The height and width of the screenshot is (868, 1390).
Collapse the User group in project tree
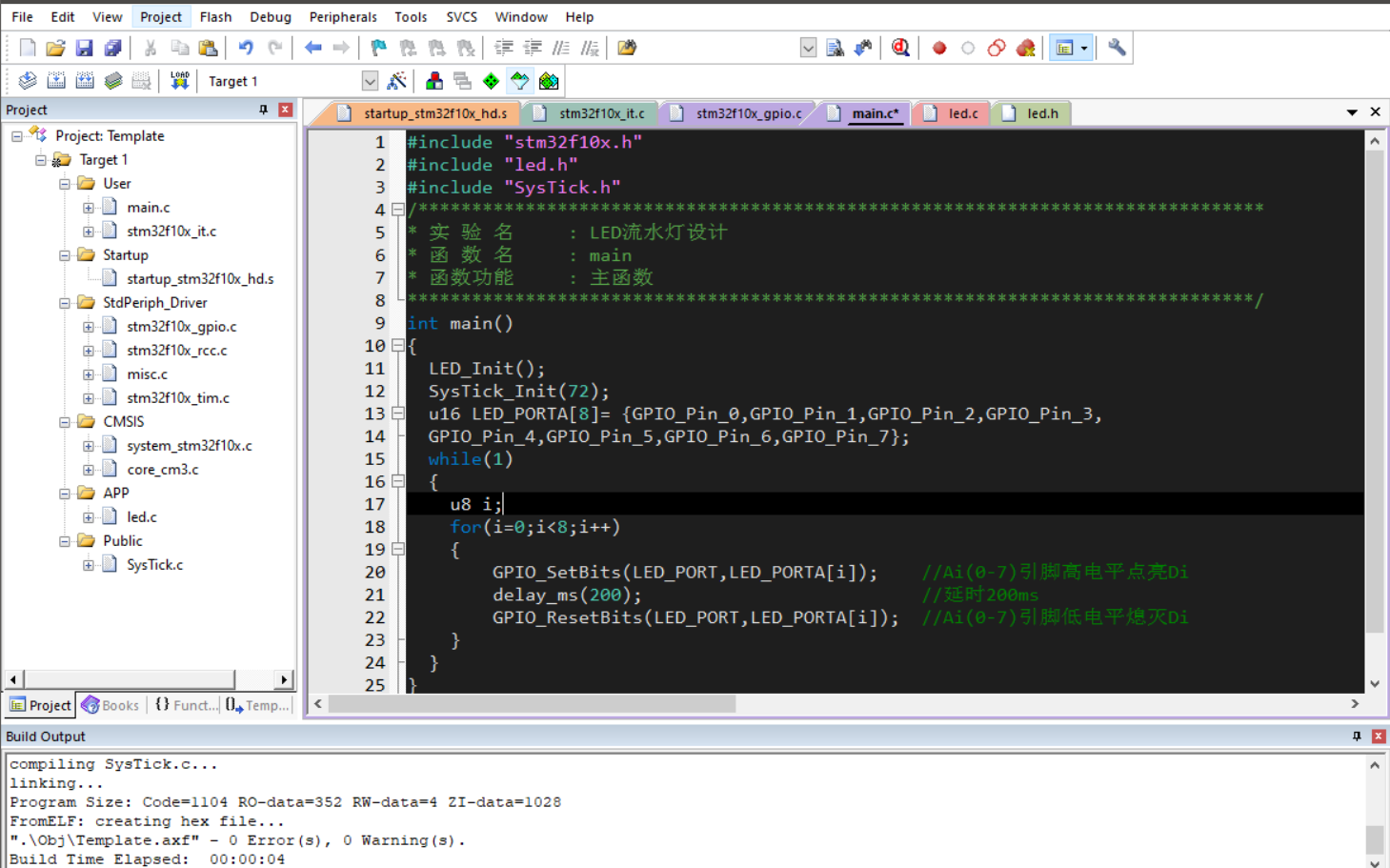[65, 184]
